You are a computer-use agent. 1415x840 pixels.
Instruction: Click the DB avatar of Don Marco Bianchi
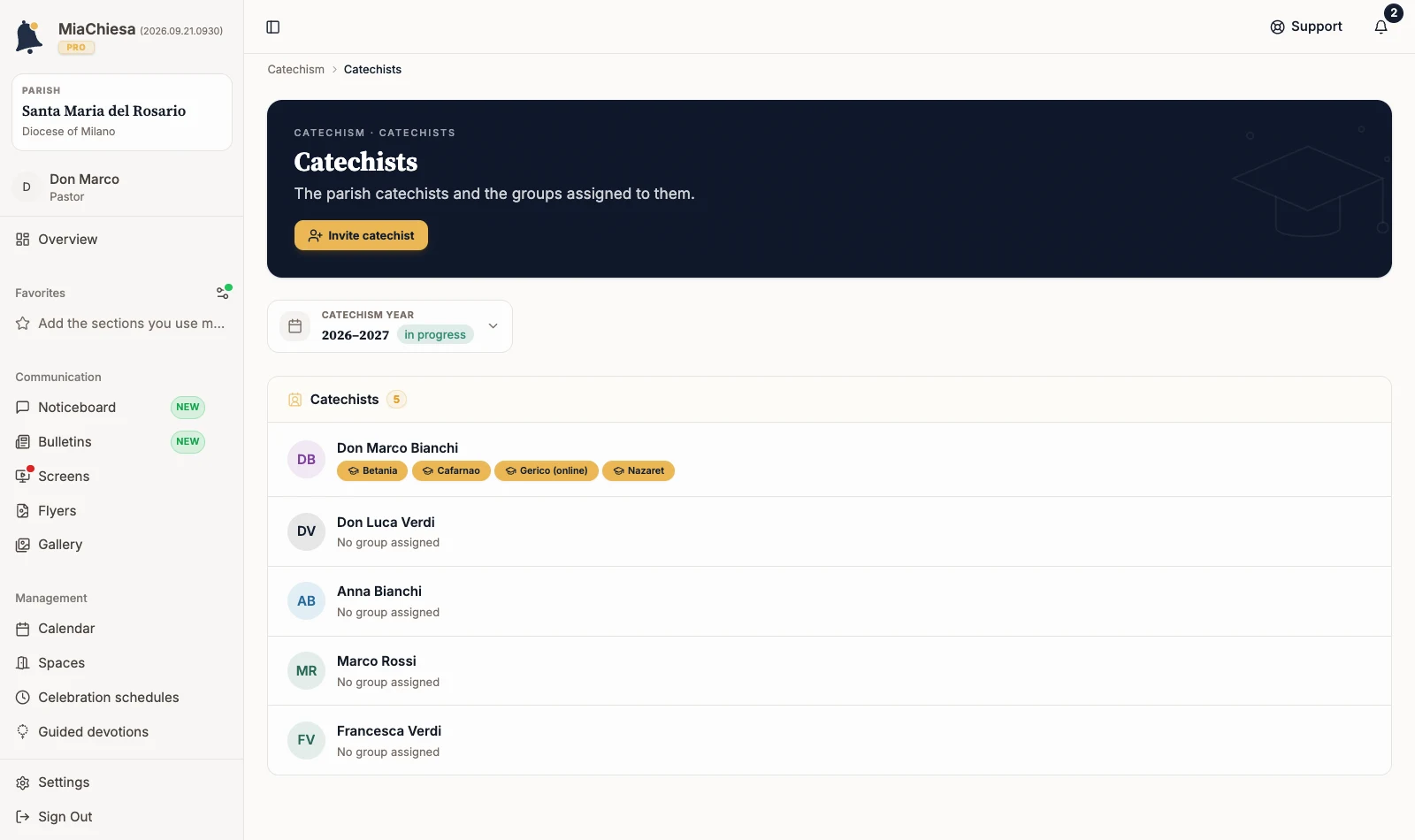[307, 460]
